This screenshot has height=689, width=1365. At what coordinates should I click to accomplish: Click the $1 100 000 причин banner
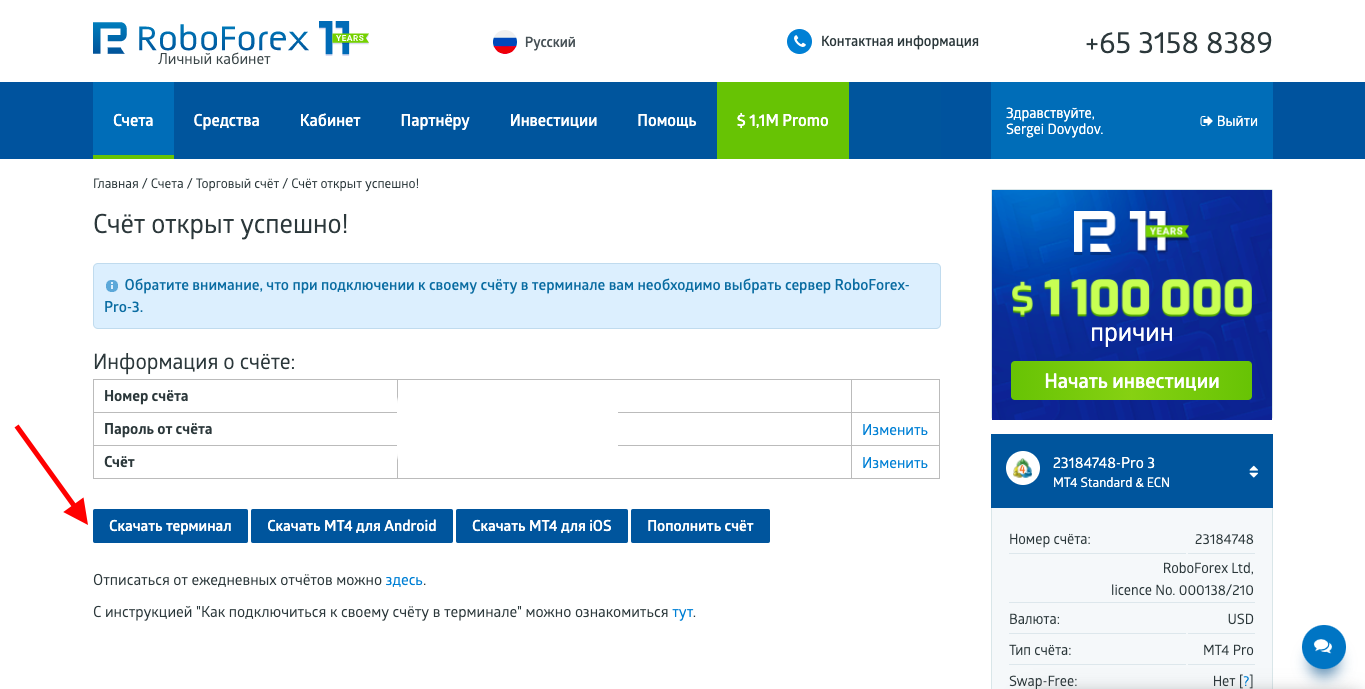(1131, 305)
